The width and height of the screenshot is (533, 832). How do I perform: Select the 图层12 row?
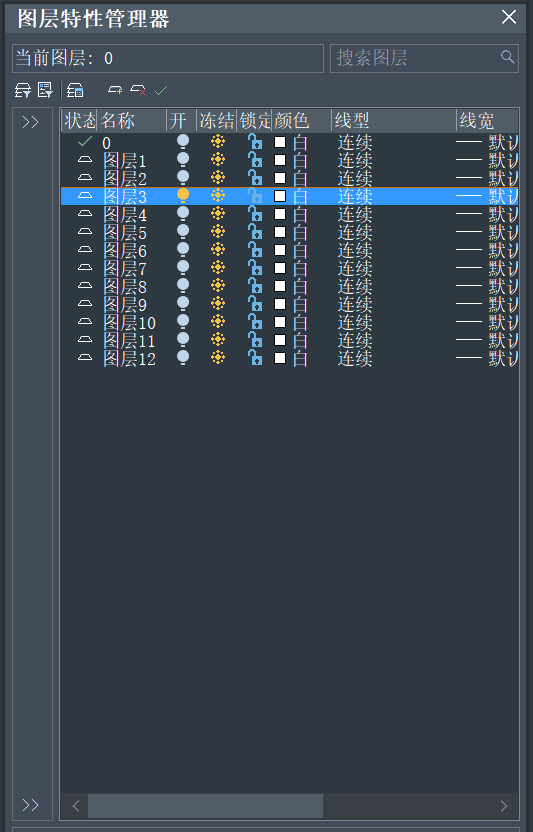click(289, 358)
